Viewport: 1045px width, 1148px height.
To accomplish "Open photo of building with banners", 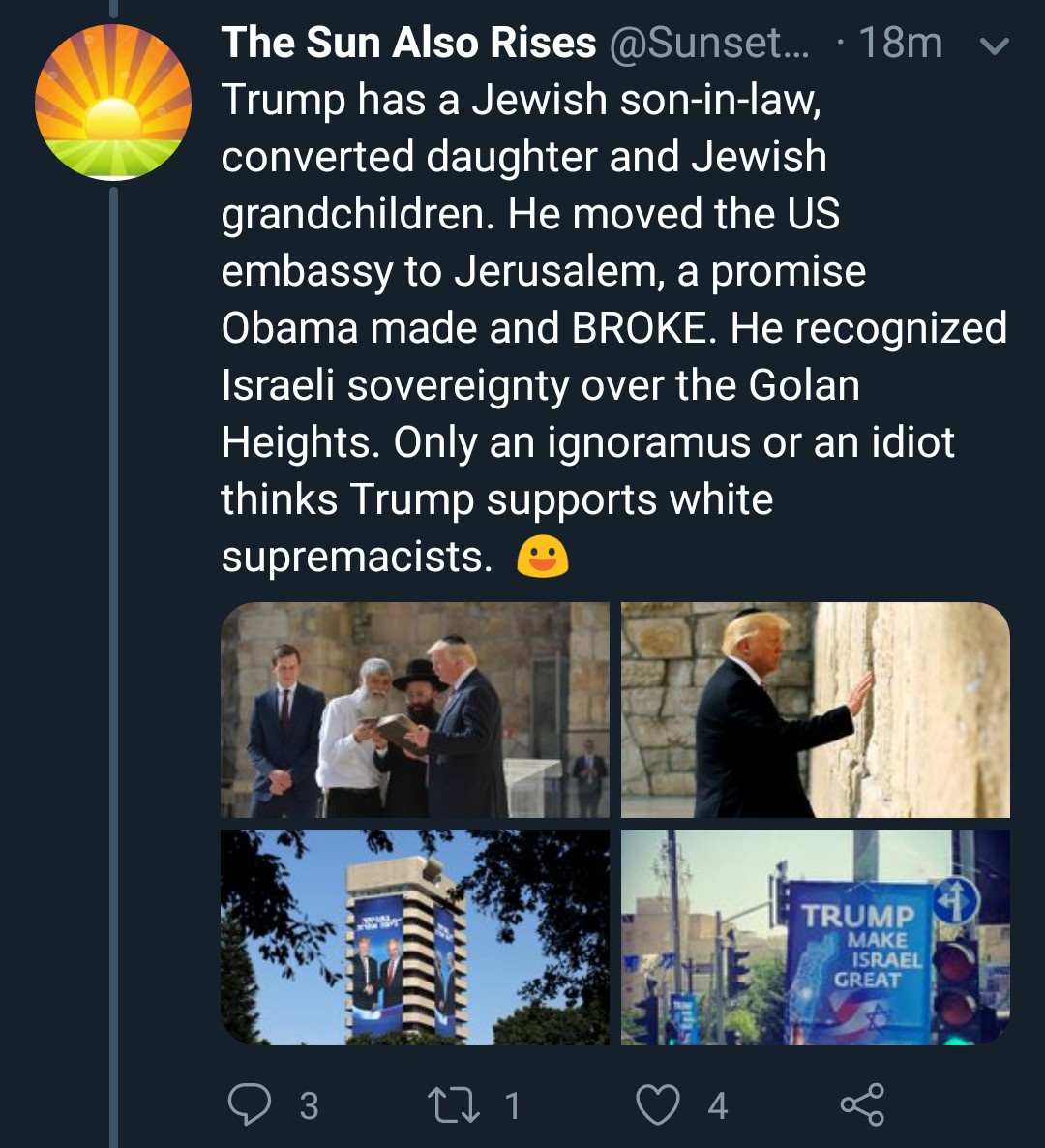I will pos(415,937).
